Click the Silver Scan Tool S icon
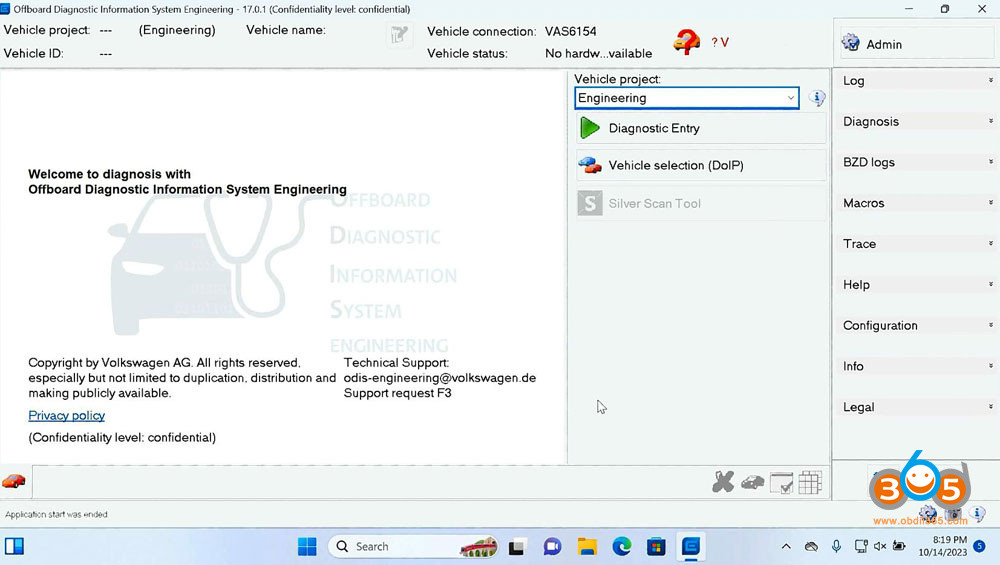This screenshot has width=1000, height=565. 590,203
